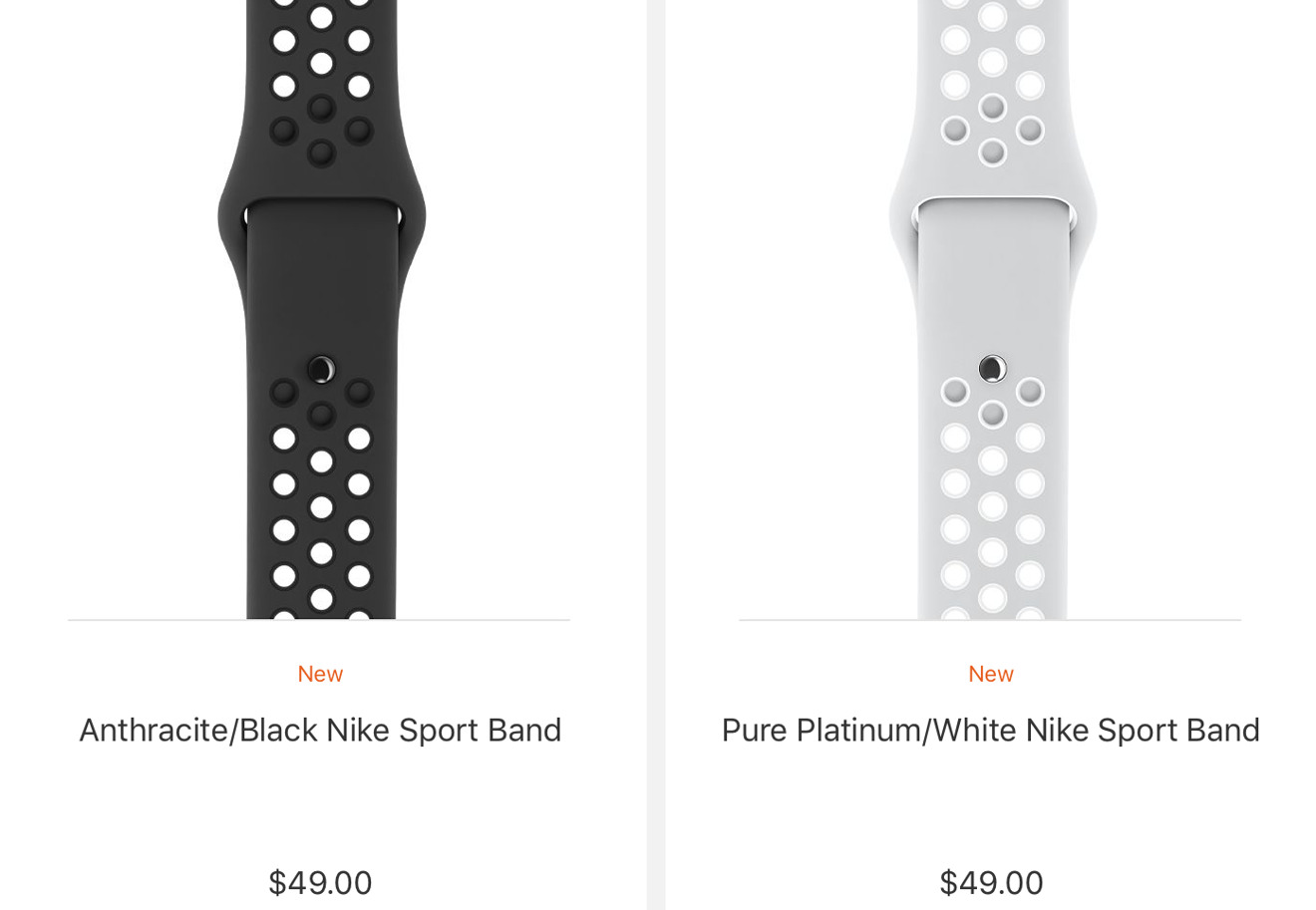Image resolution: width=1316 pixels, height=910 pixels.
Task: Click the upper perforated section of the platinum band
Action: (x=992, y=75)
